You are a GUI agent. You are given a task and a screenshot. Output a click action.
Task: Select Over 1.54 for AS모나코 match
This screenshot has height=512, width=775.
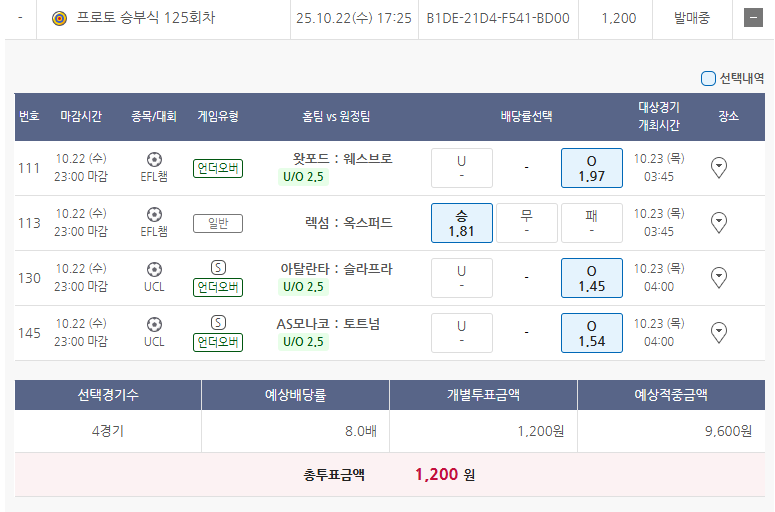(591, 333)
